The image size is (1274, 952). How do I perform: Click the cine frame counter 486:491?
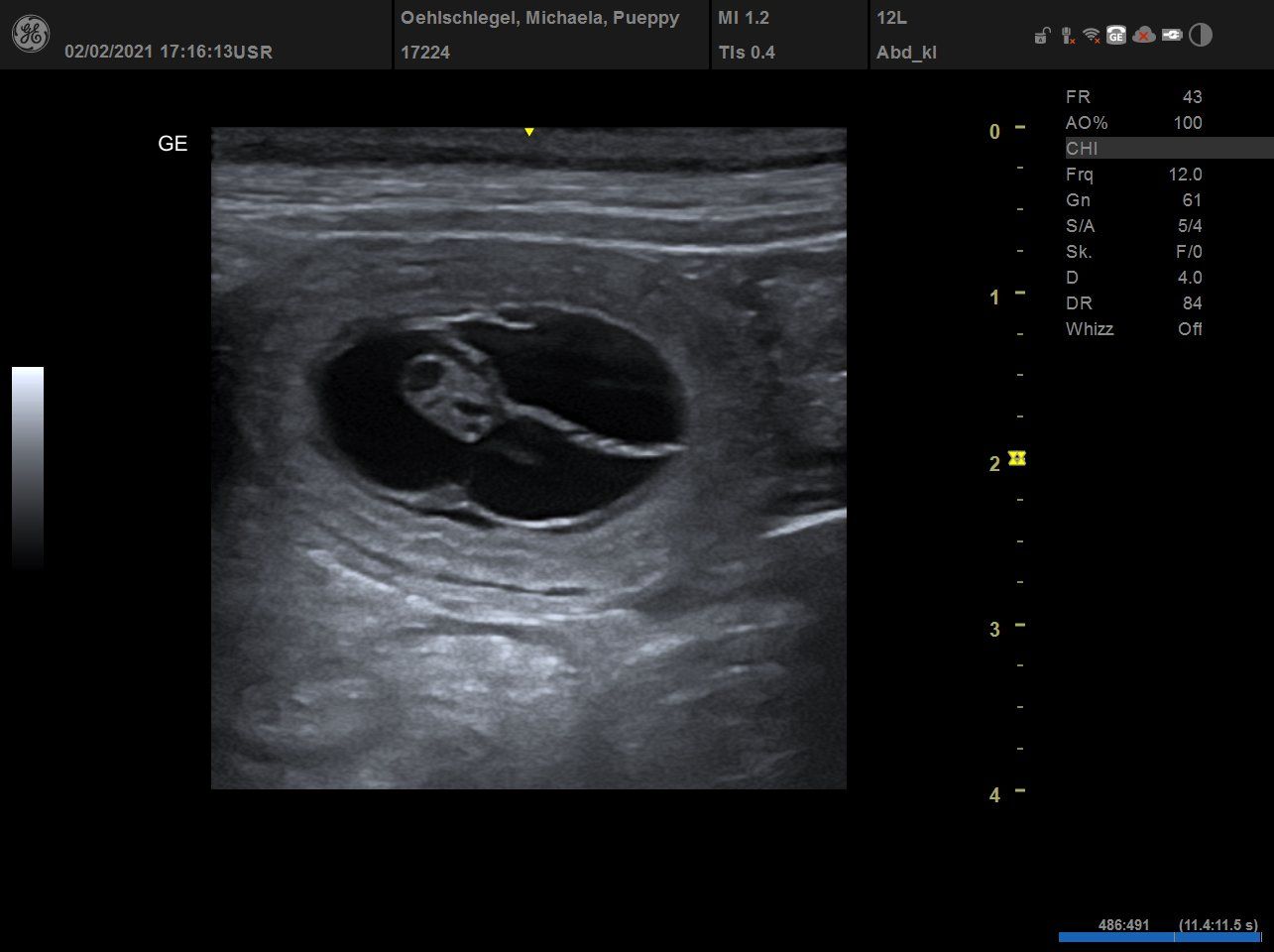pos(1124,925)
